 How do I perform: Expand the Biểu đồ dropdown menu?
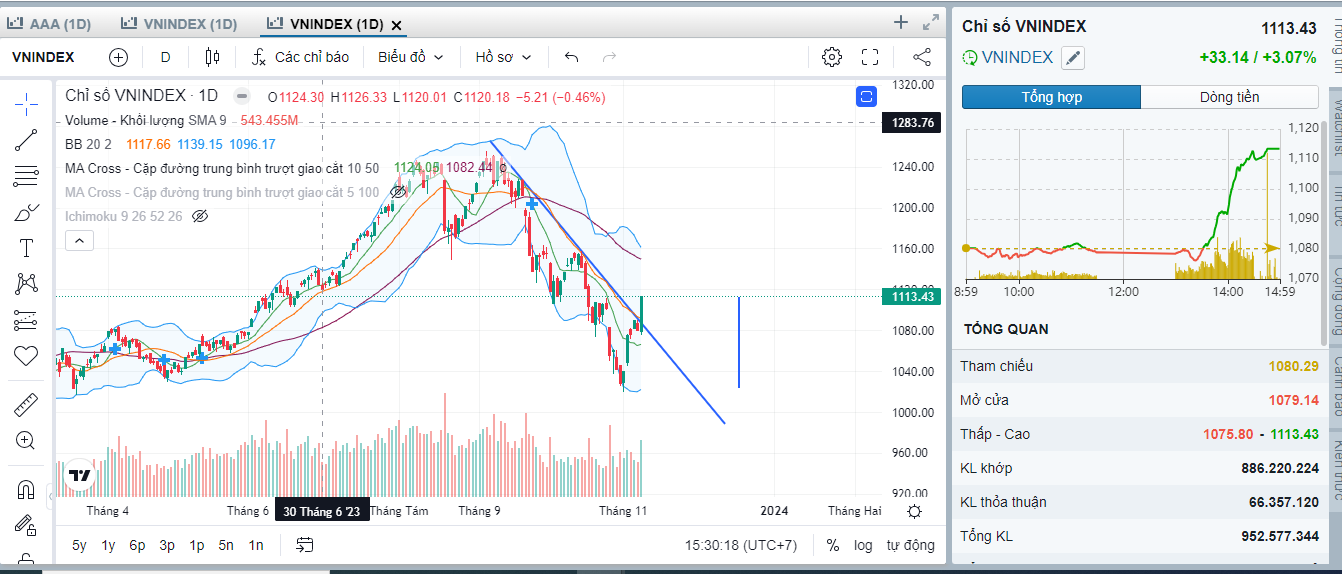click(x=410, y=57)
